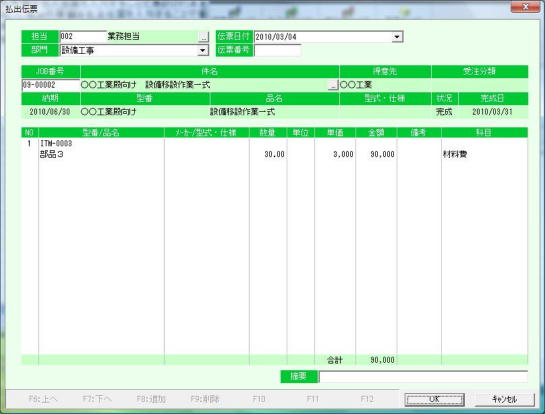Click the F8:追加 function button

pos(151,399)
